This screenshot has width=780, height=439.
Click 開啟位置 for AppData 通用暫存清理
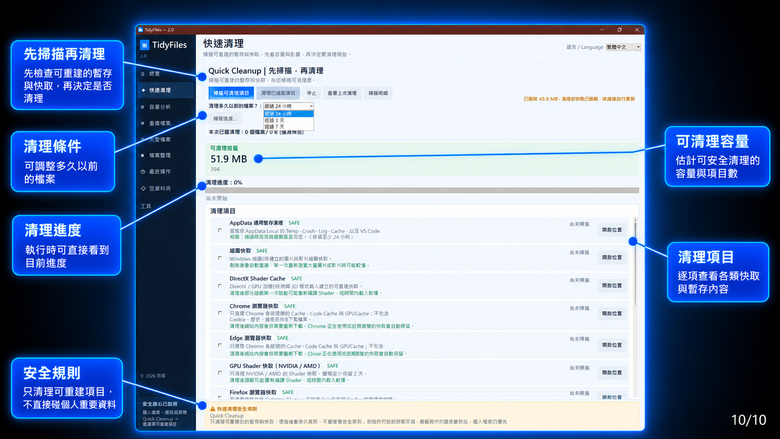(612, 230)
